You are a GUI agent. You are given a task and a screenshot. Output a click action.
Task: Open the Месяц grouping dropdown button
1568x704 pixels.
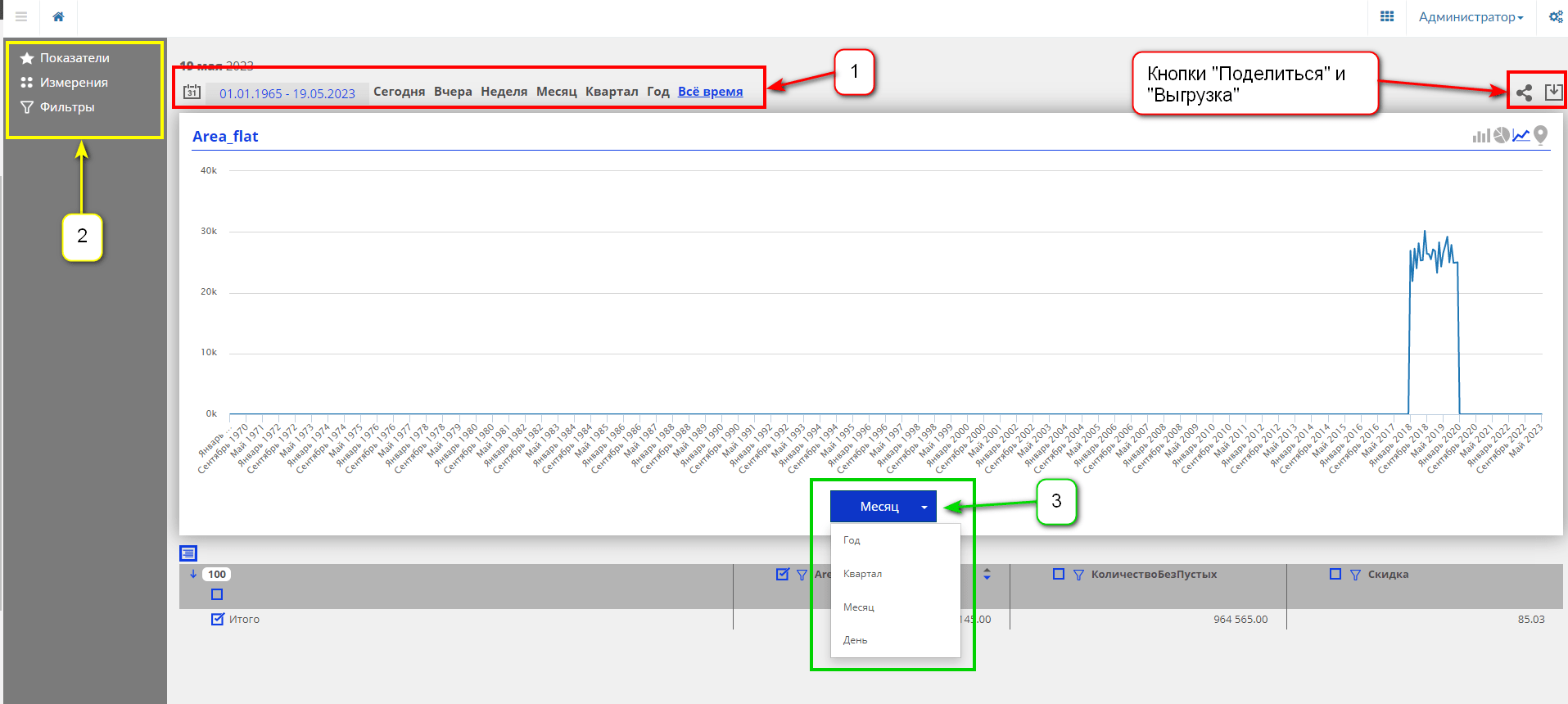pyautogui.click(x=883, y=507)
